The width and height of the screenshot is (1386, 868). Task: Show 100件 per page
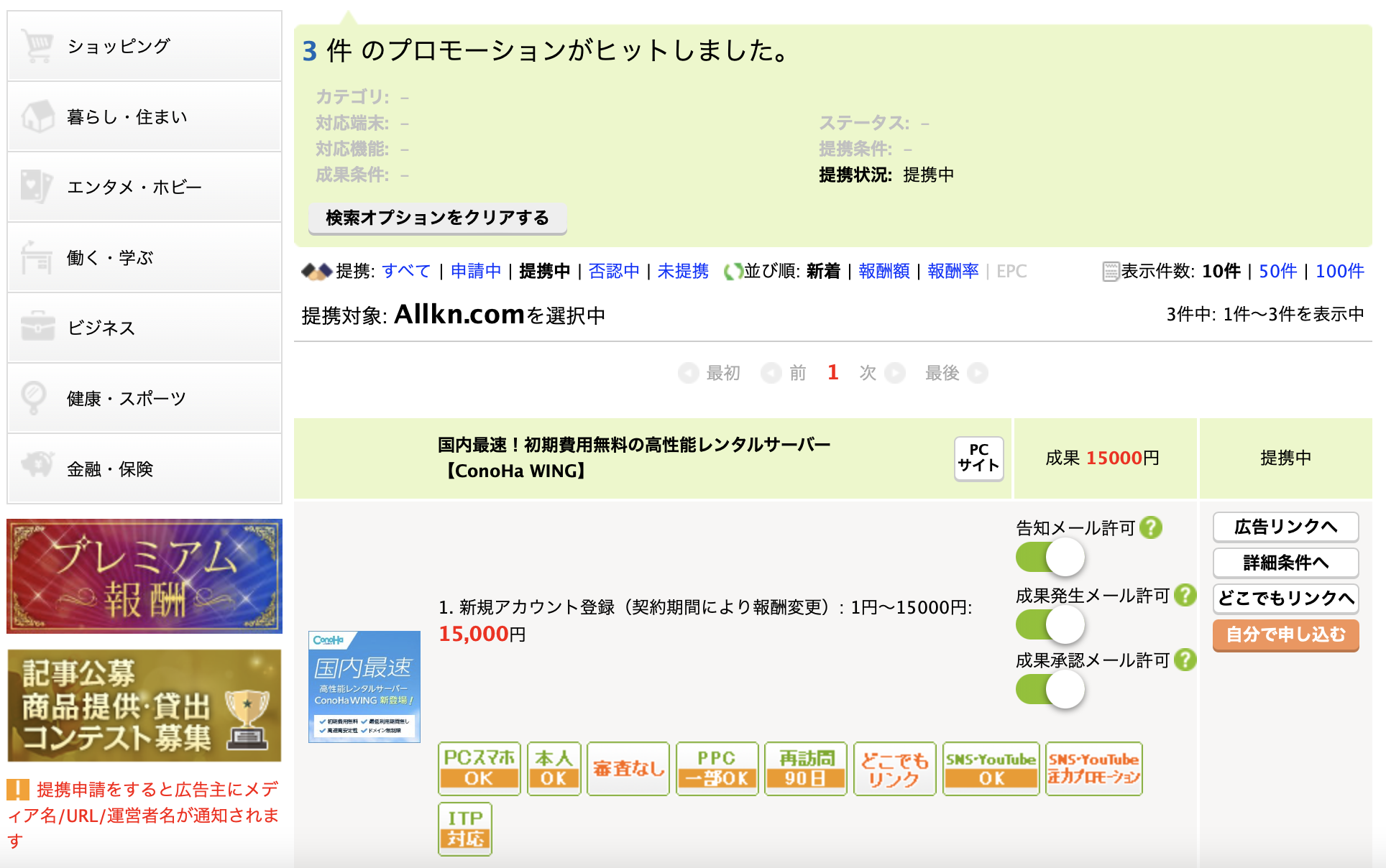1340,271
